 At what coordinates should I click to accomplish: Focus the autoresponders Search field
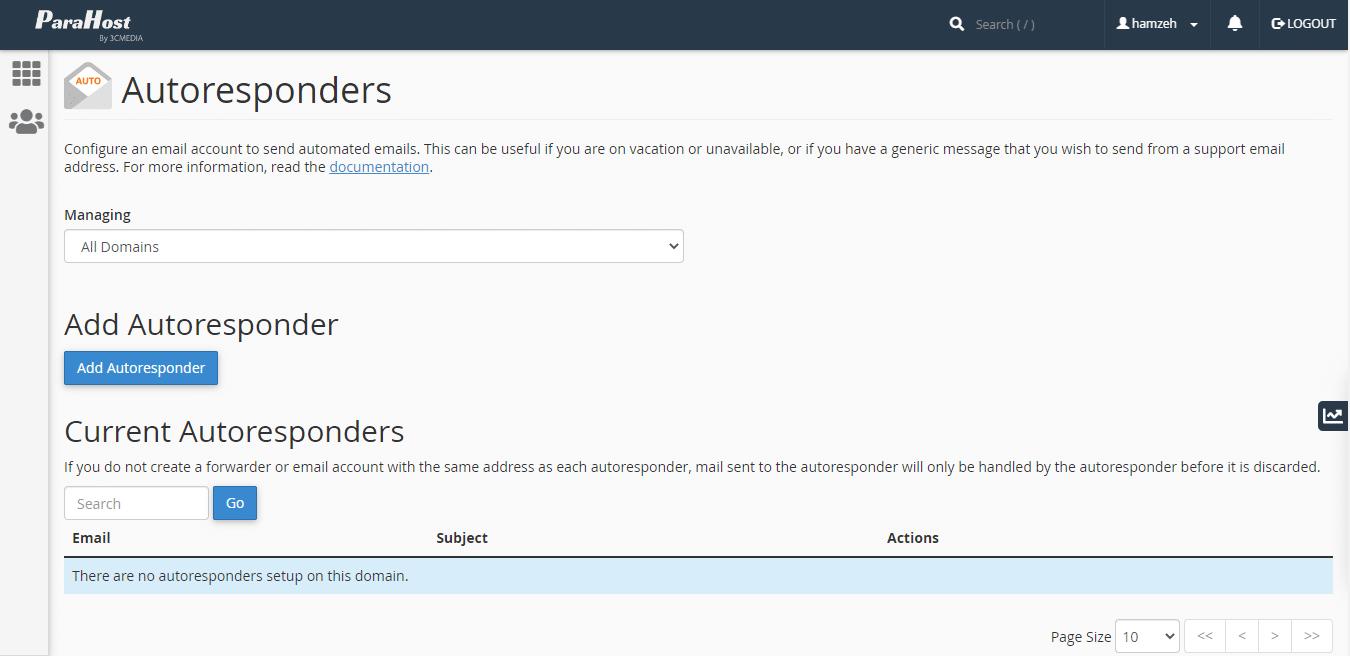coord(136,503)
